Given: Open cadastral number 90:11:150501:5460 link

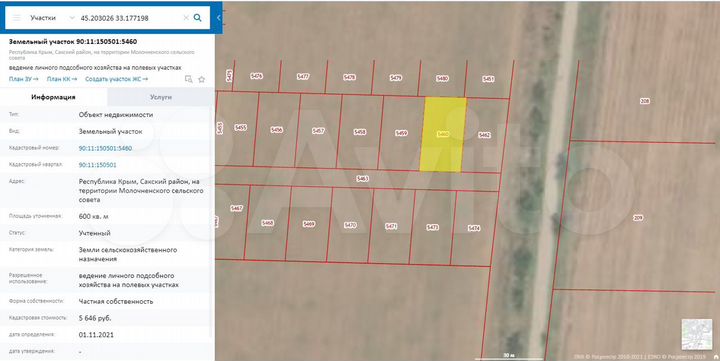Looking at the screenshot, I should pos(105,148).
